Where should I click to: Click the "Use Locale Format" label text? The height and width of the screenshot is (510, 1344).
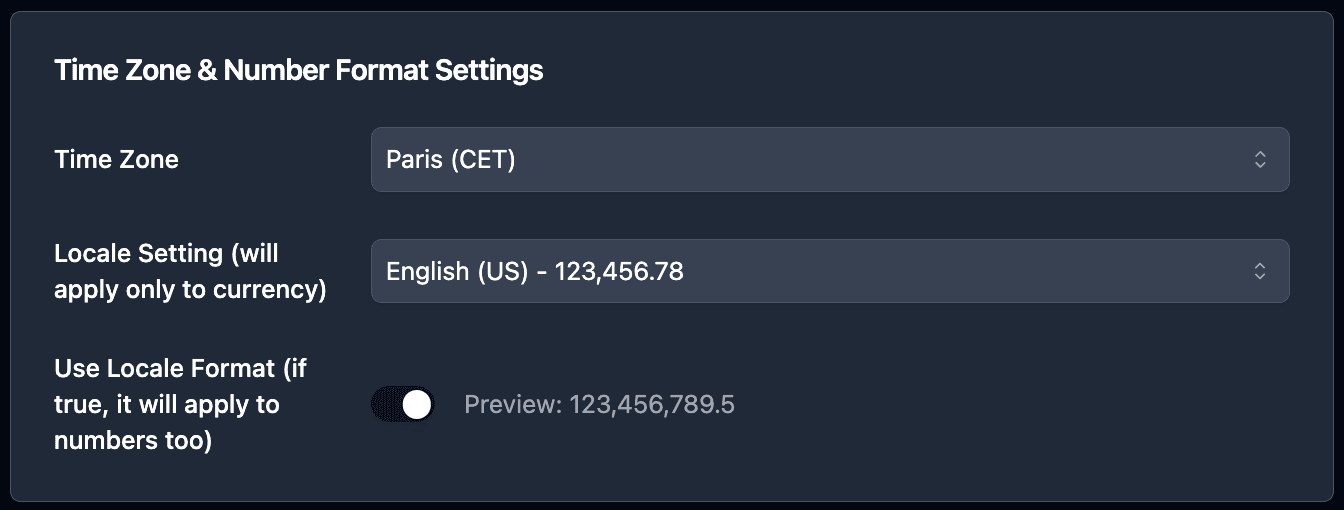(165, 368)
